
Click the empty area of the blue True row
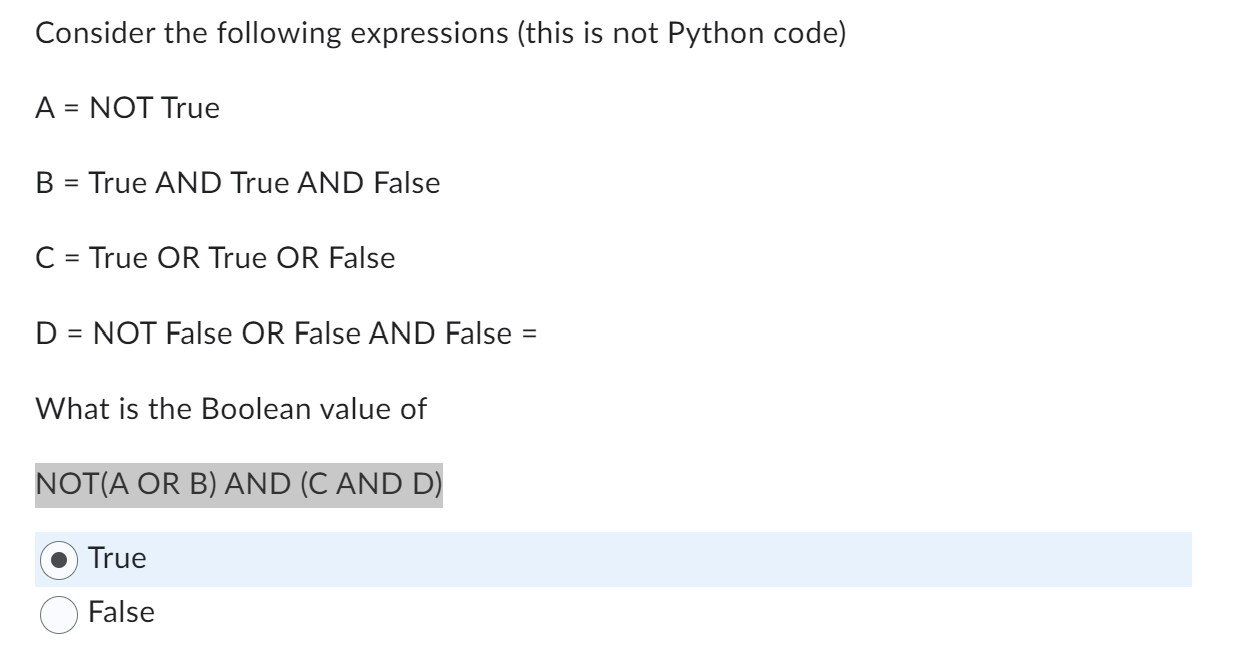668,559
